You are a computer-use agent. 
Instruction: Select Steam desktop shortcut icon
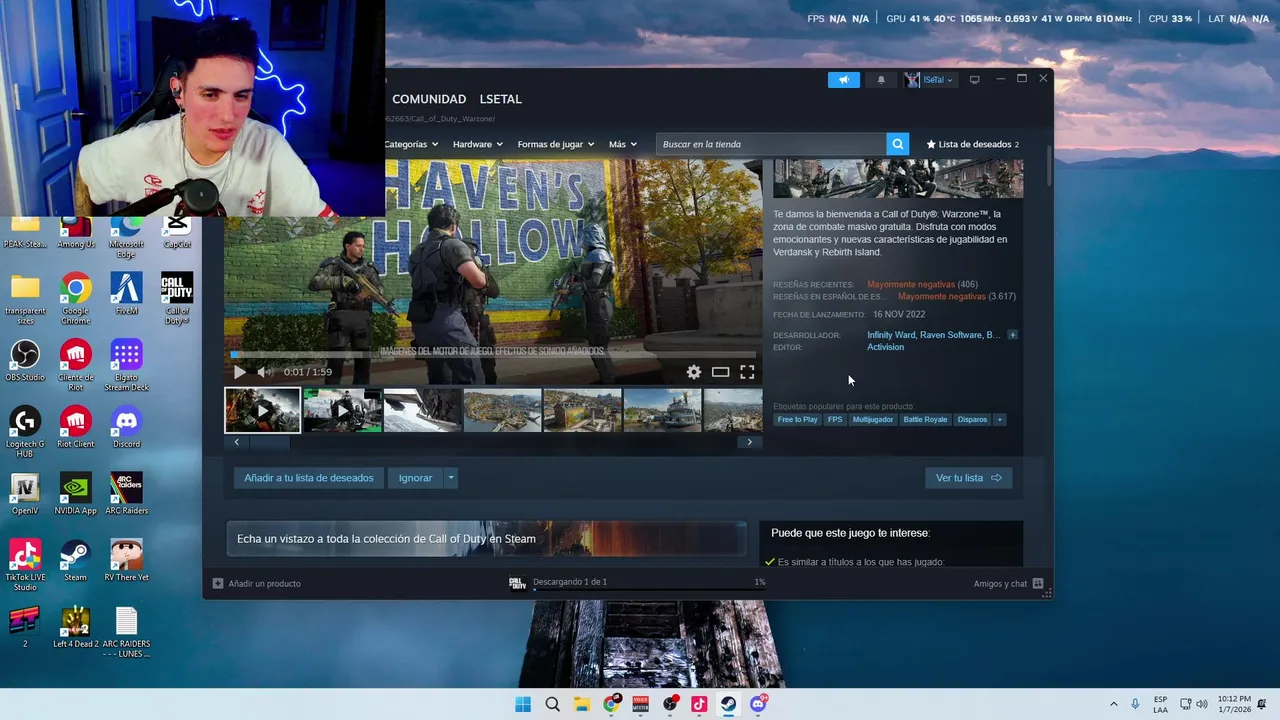(x=75, y=560)
